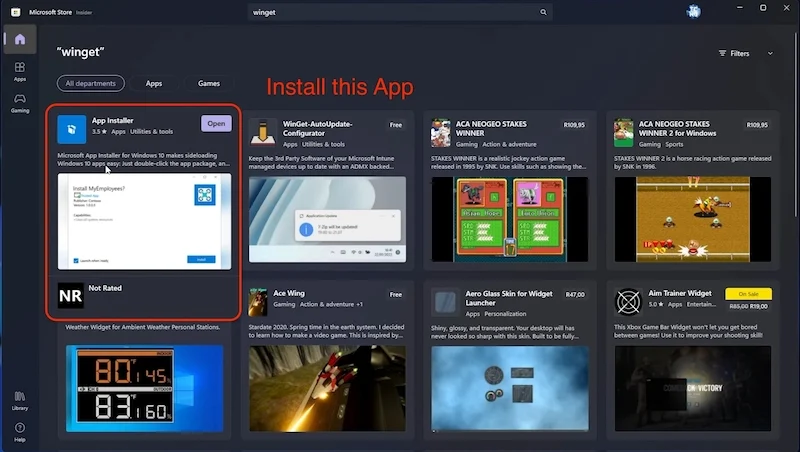Click the WinGet-AutoUpdate-Configurator title

coord(317,129)
